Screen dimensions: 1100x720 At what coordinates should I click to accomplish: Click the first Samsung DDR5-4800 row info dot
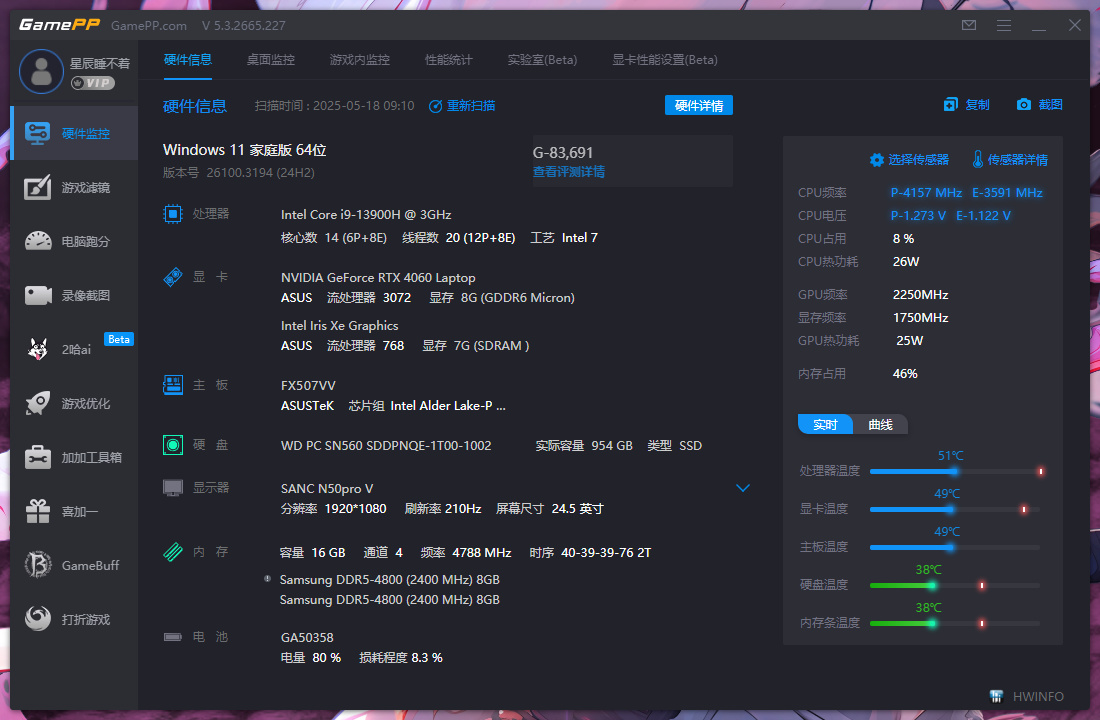pyautogui.click(x=267, y=579)
